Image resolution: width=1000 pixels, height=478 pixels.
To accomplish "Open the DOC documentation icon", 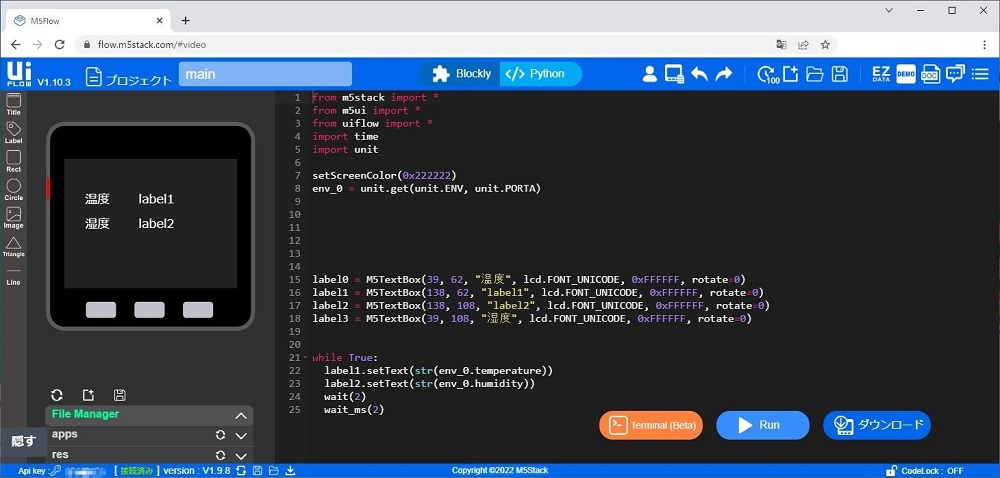I will 930,74.
